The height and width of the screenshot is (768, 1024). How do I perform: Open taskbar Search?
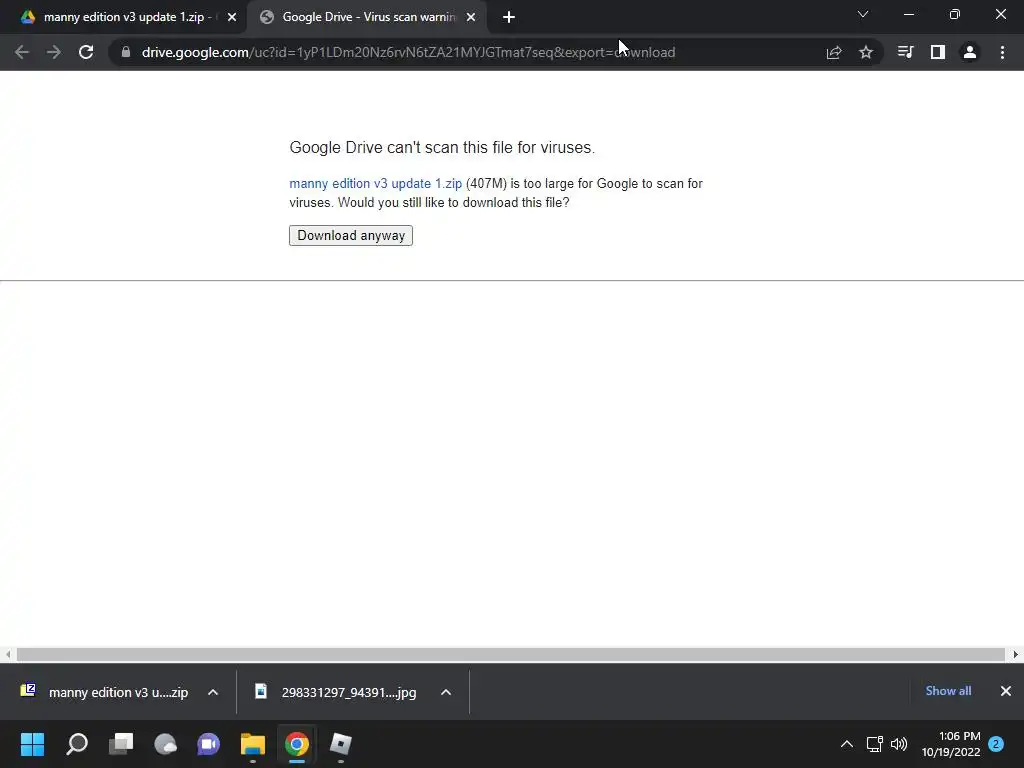(x=77, y=744)
